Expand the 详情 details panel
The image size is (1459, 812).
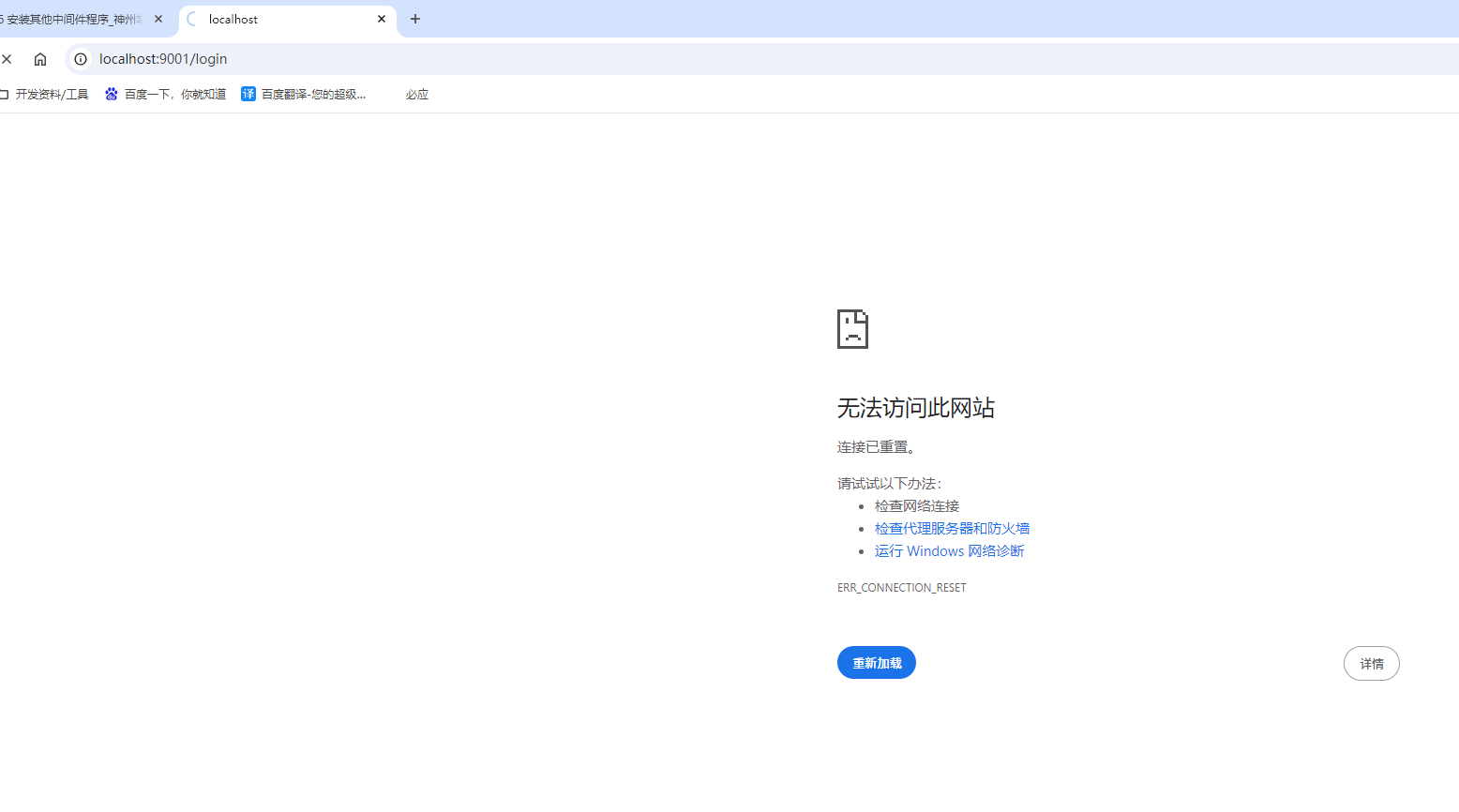[x=1371, y=663]
